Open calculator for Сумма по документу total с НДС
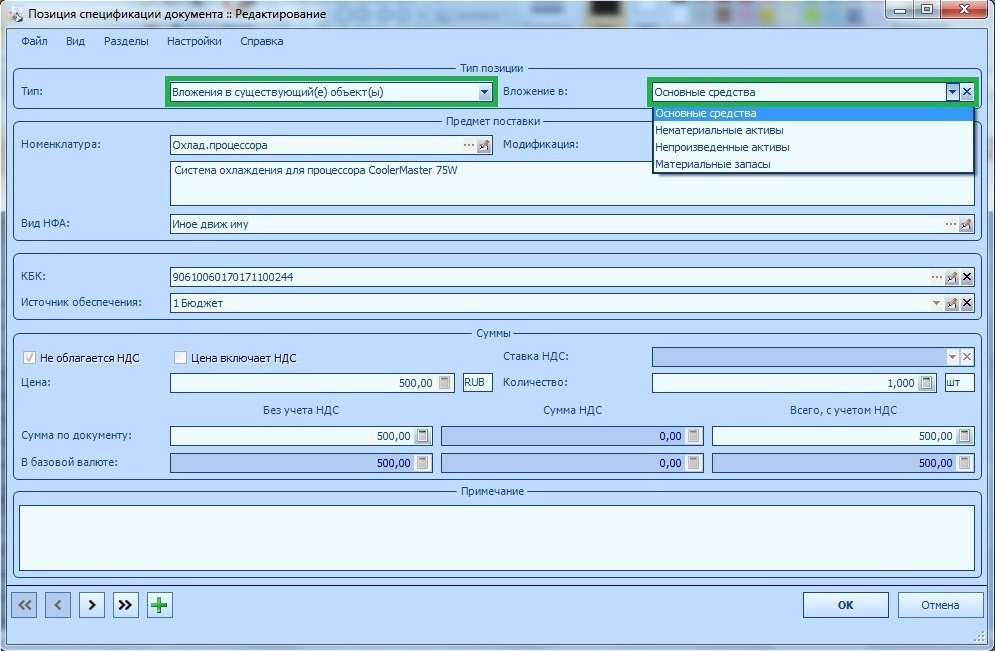 (x=965, y=436)
